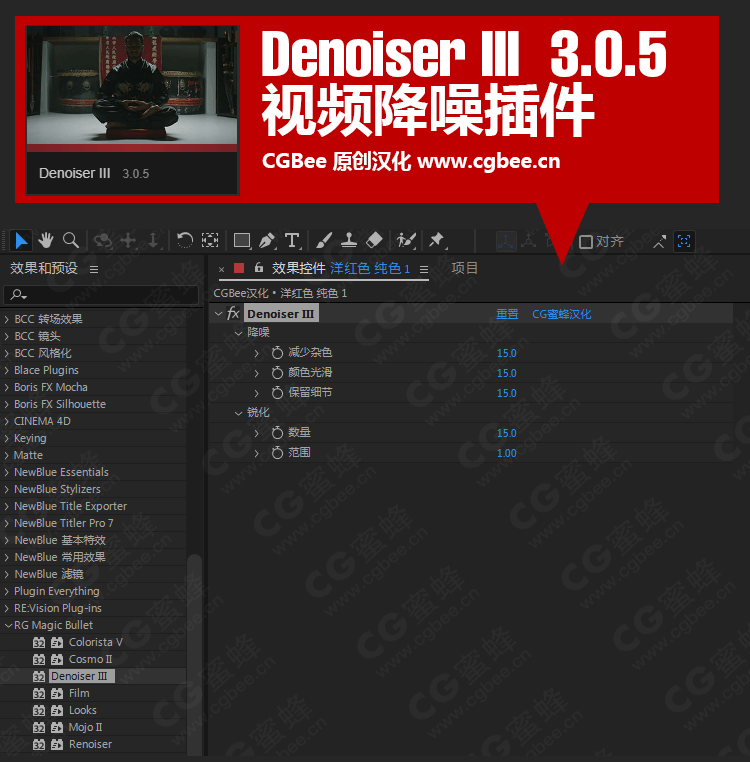The height and width of the screenshot is (762, 750).
Task: Click the effects search field
Action: [101, 295]
